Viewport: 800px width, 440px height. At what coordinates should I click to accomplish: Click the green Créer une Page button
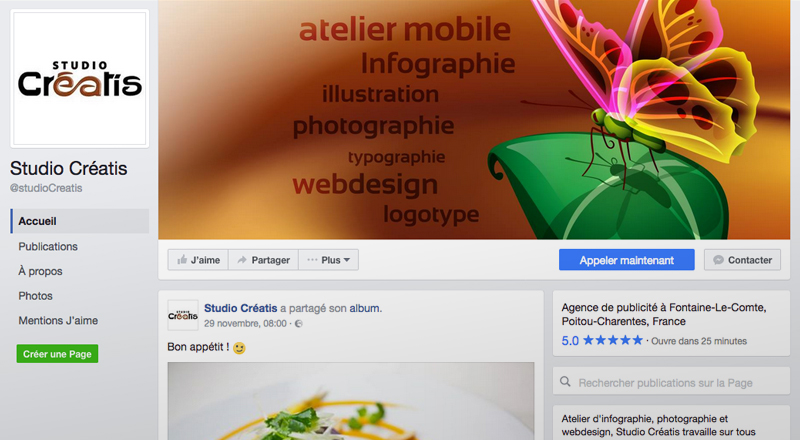click(57, 354)
